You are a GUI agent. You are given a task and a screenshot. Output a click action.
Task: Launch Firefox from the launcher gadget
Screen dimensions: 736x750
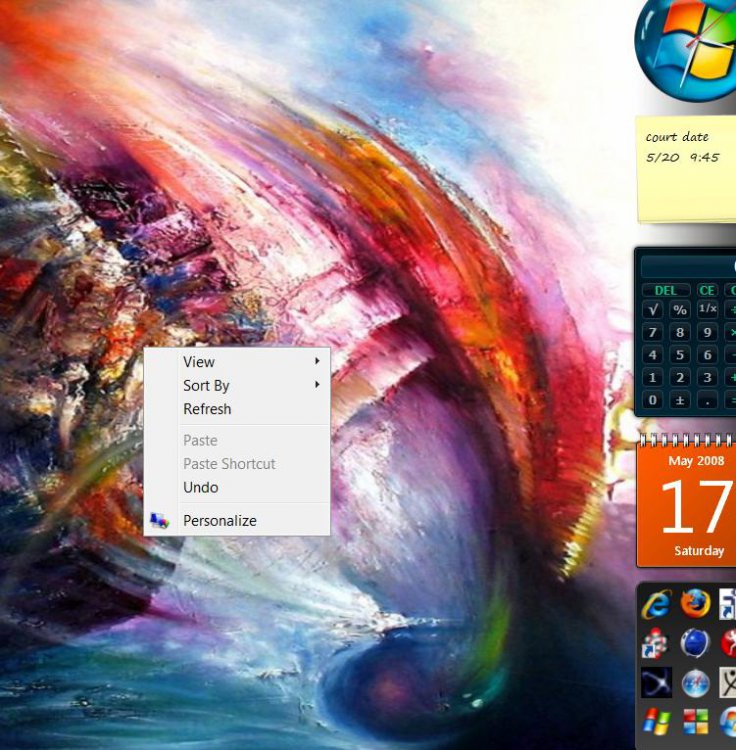695,604
